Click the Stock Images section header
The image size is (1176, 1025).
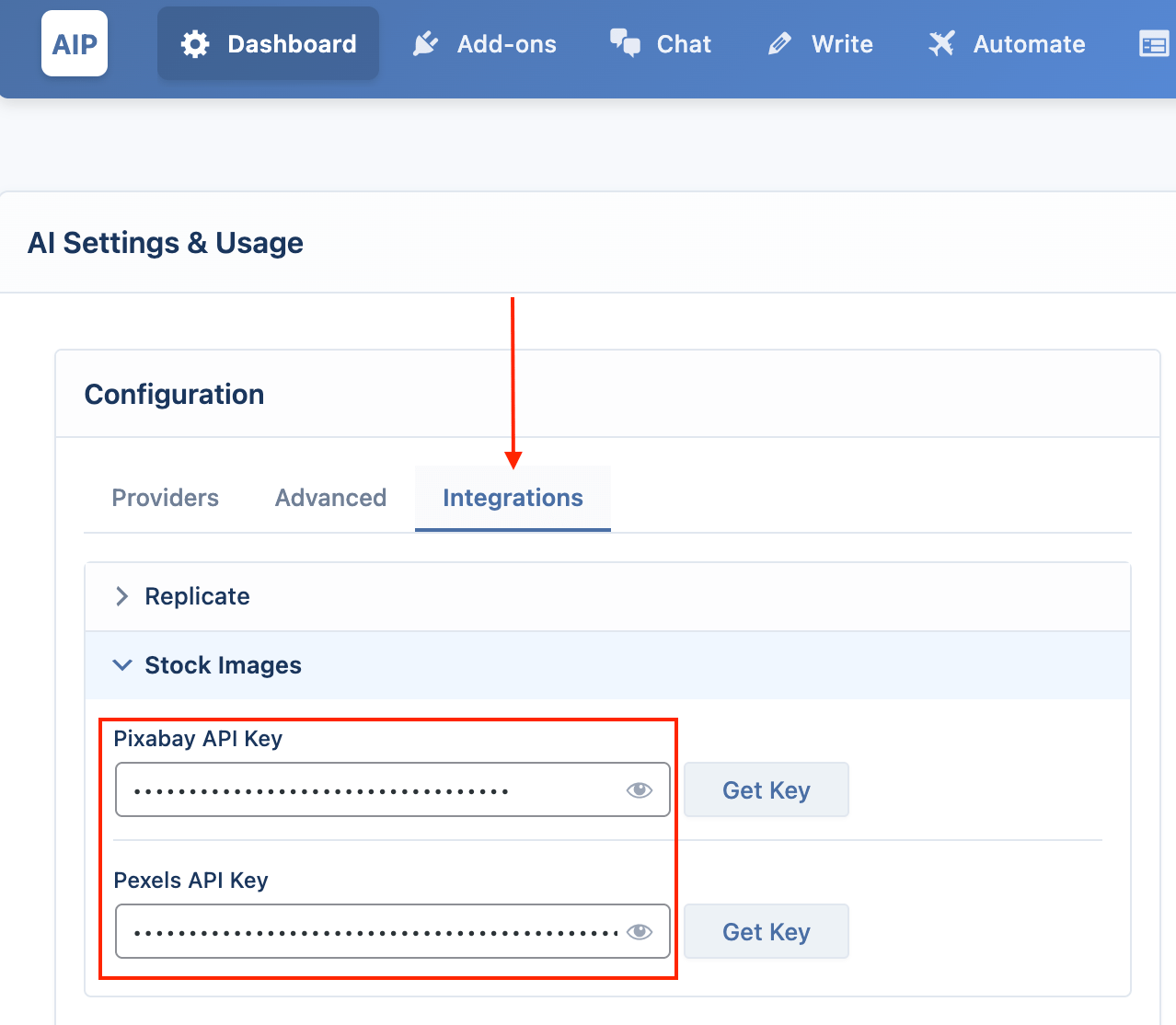coord(607,665)
